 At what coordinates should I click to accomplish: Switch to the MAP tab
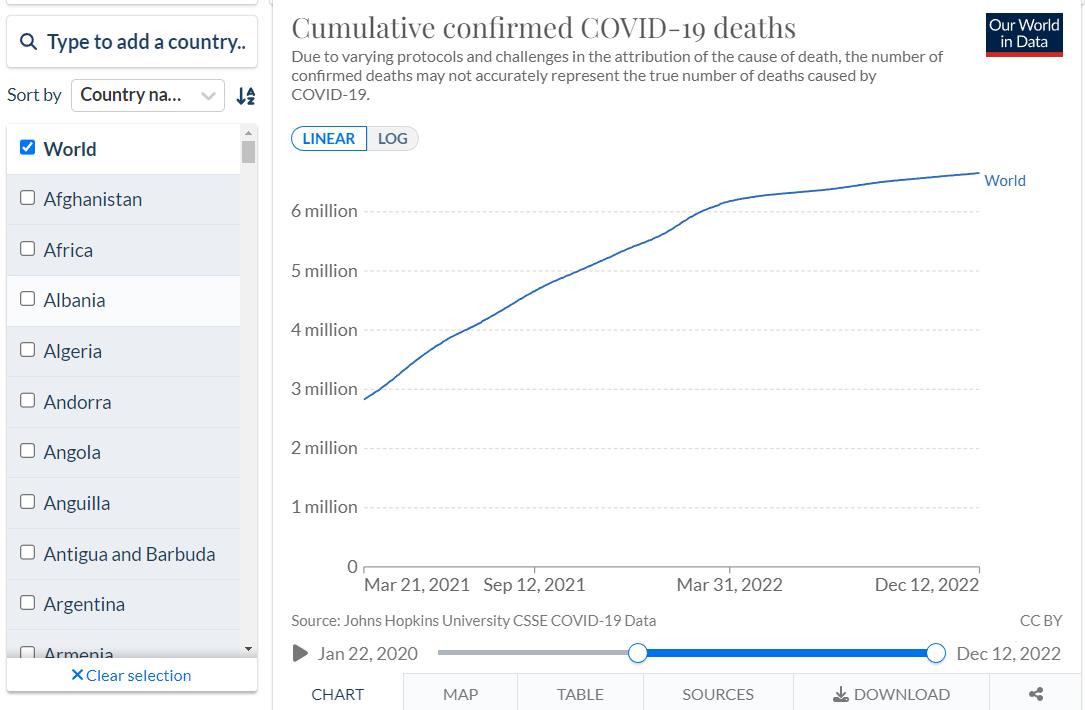(460, 694)
